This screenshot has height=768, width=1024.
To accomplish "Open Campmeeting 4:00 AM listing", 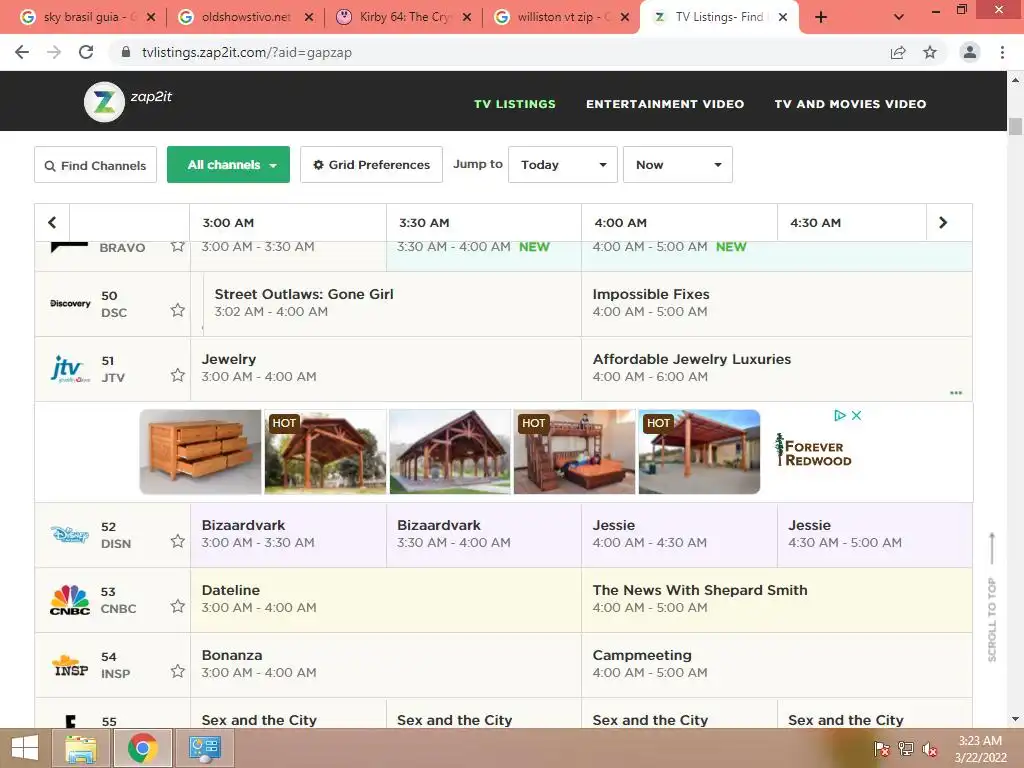I will point(776,664).
